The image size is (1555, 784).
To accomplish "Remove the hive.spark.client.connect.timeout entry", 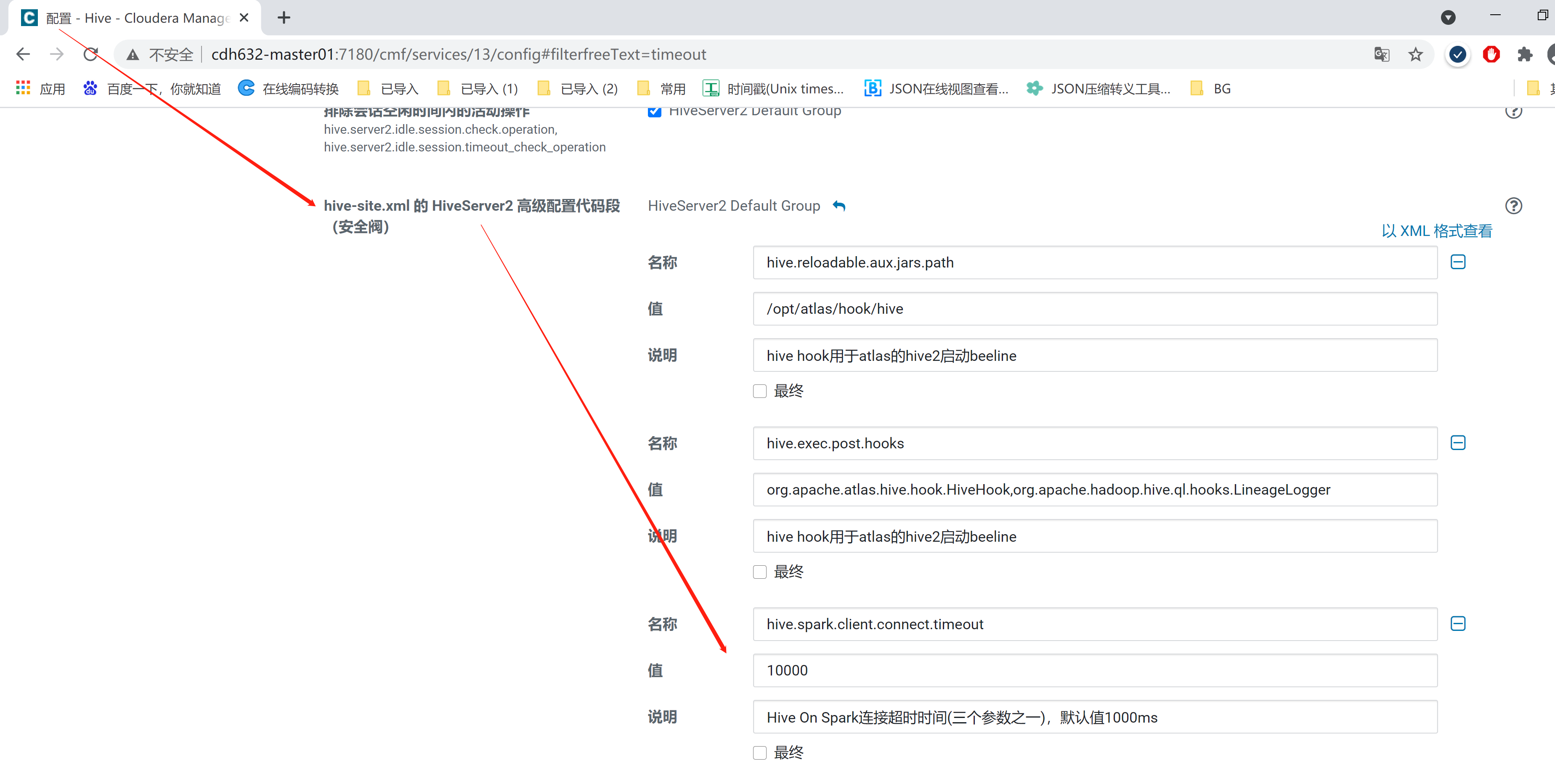I will click(1457, 623).
